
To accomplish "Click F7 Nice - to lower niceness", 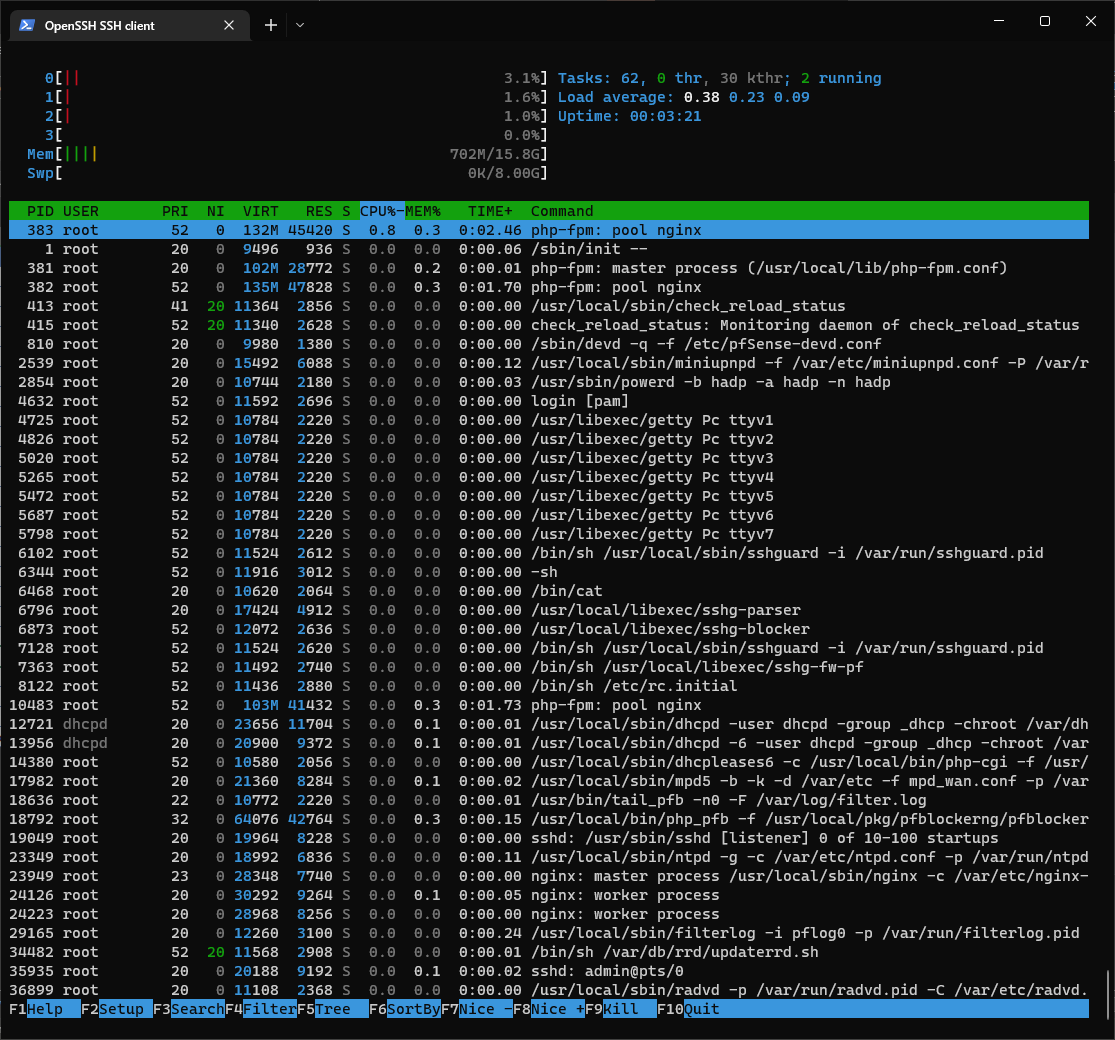I will point(476,1009).
